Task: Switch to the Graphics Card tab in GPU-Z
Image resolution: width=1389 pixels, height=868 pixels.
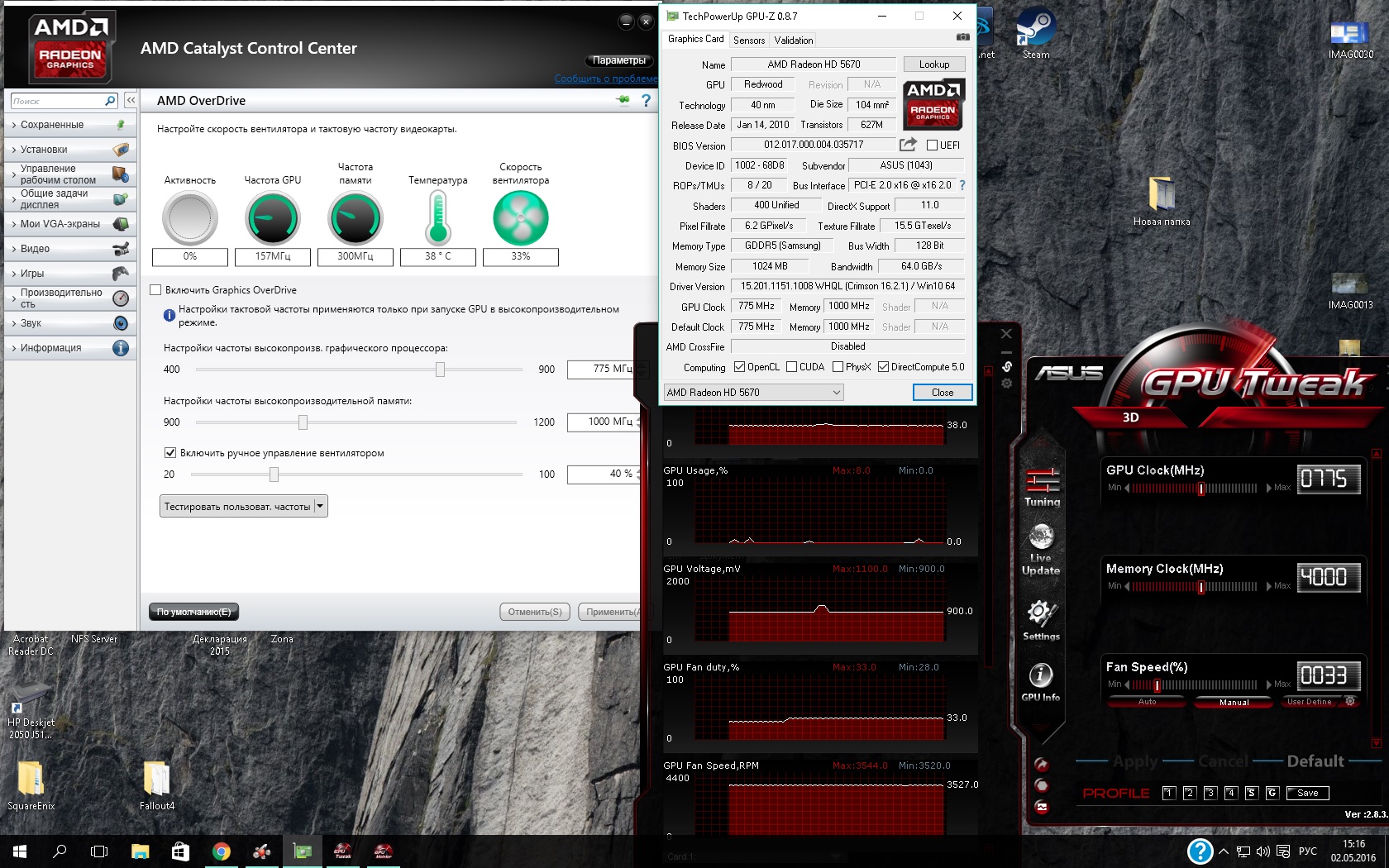Action: (x=695, y=39)
